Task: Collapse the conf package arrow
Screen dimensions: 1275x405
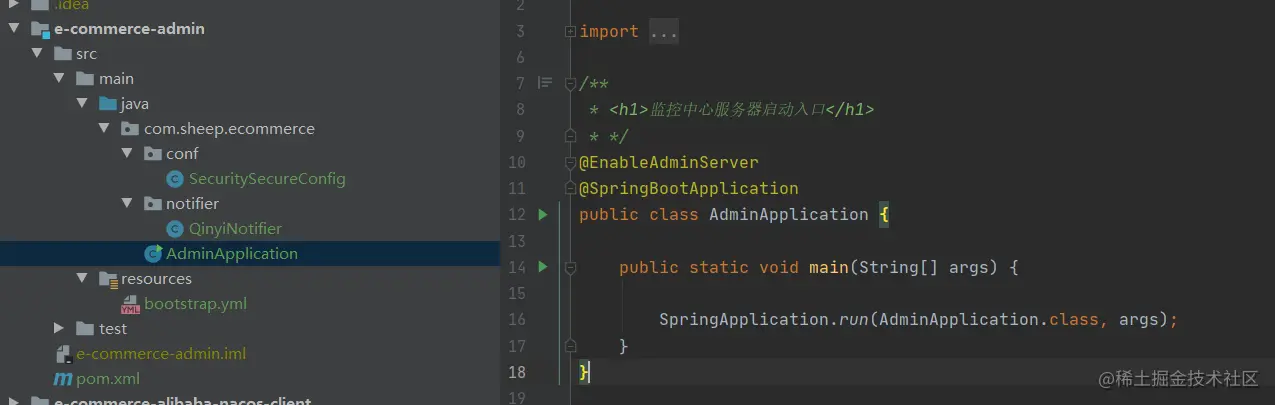Action: (126, 154)
